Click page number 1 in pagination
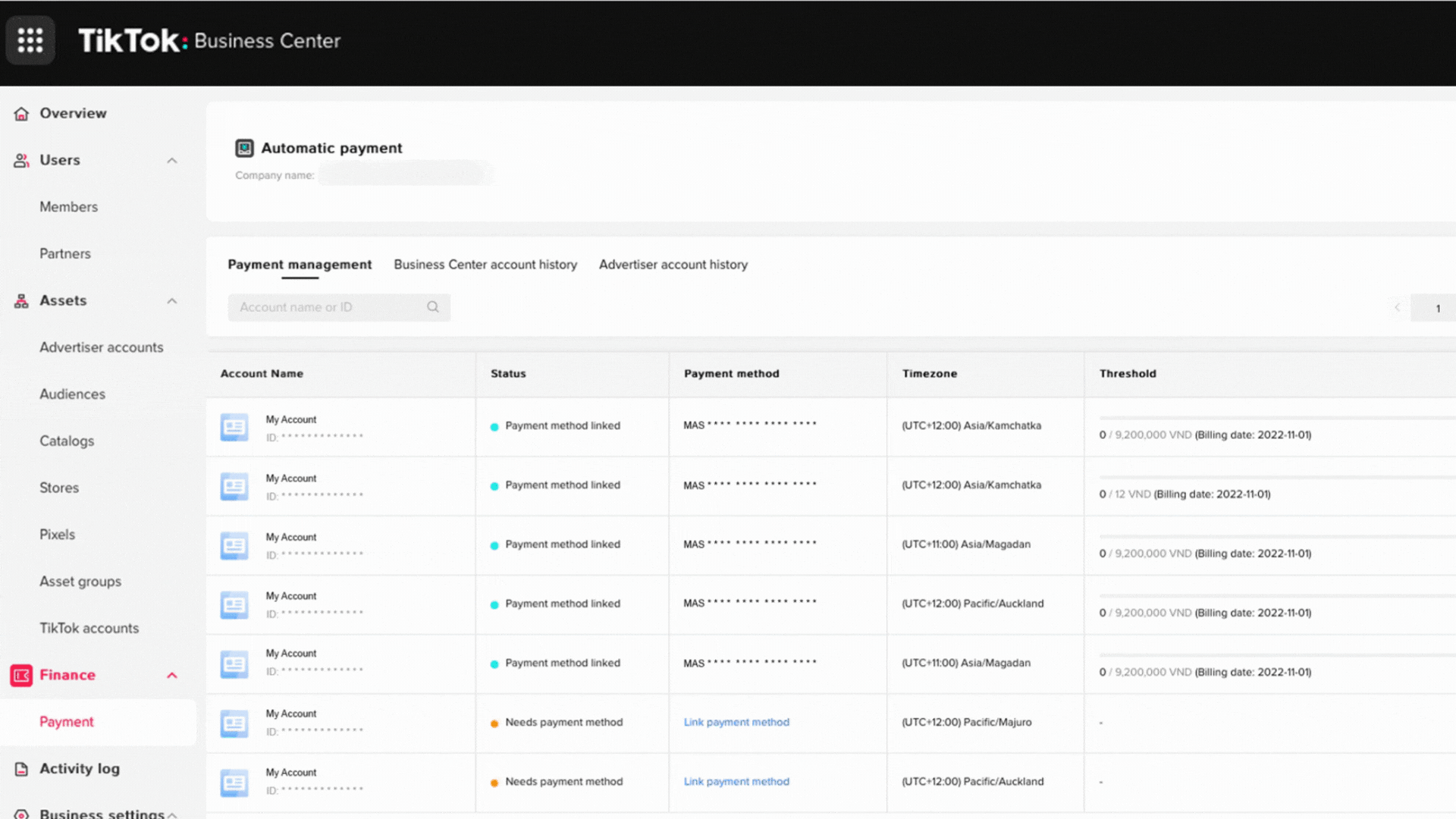Image resolution: width=1456 pixels, height=819 pixels. click(x=1437, y=309)
